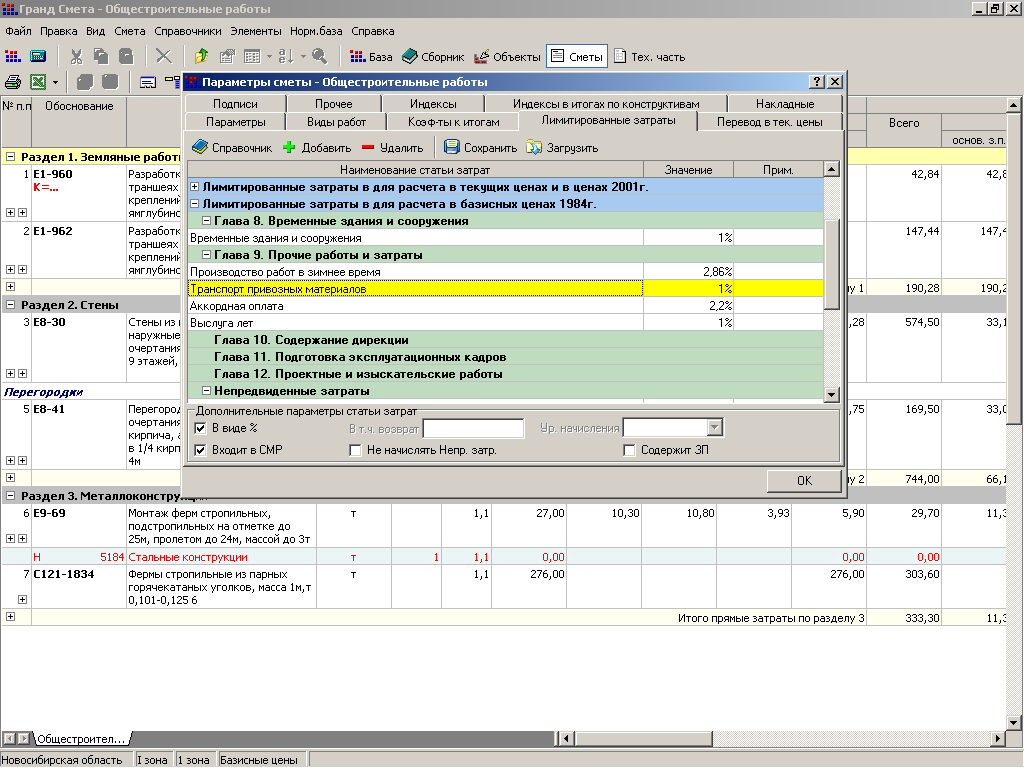This screenshot has width=1024, height=768.
Task: Open the Норм.база menu
Action: pos(316,31)
